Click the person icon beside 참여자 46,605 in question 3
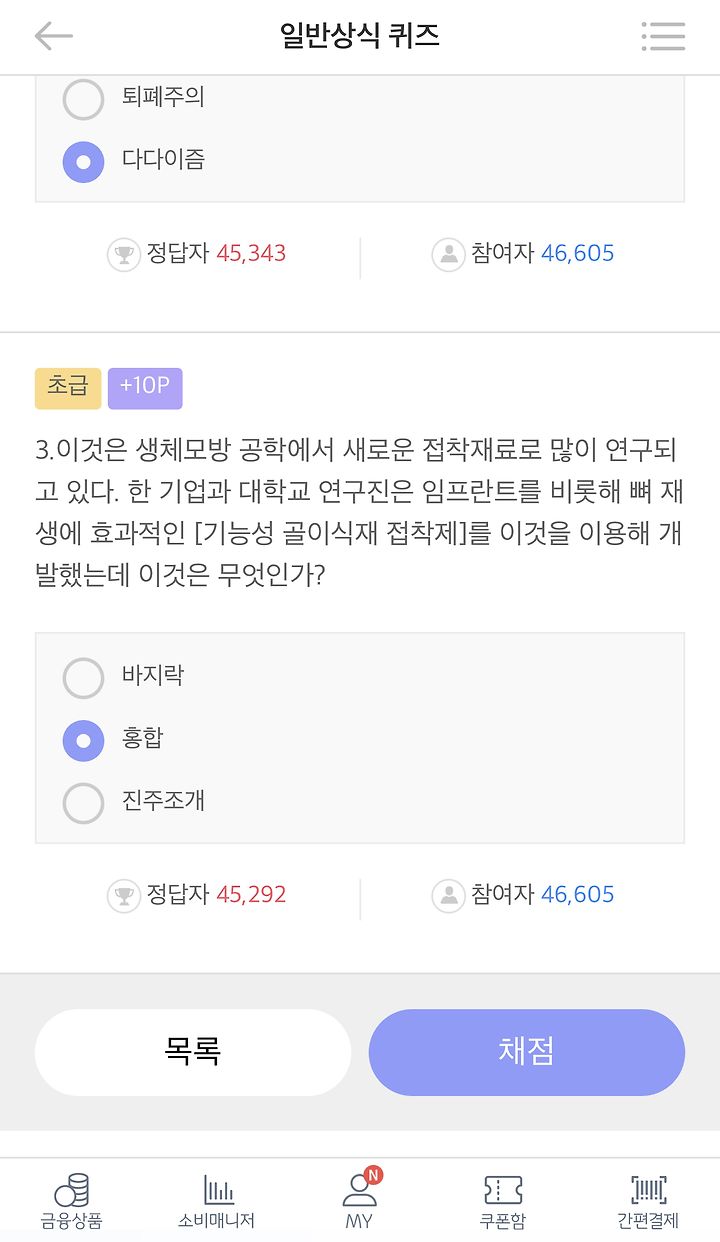The image size is (720, 1242). click(449, 895)
